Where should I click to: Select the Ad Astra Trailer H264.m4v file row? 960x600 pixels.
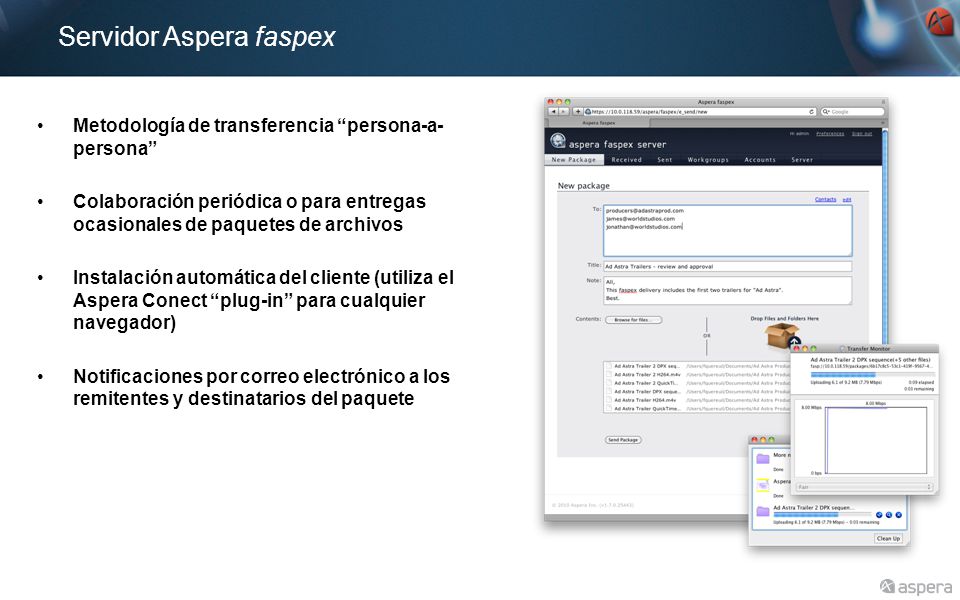coord(697,400)
